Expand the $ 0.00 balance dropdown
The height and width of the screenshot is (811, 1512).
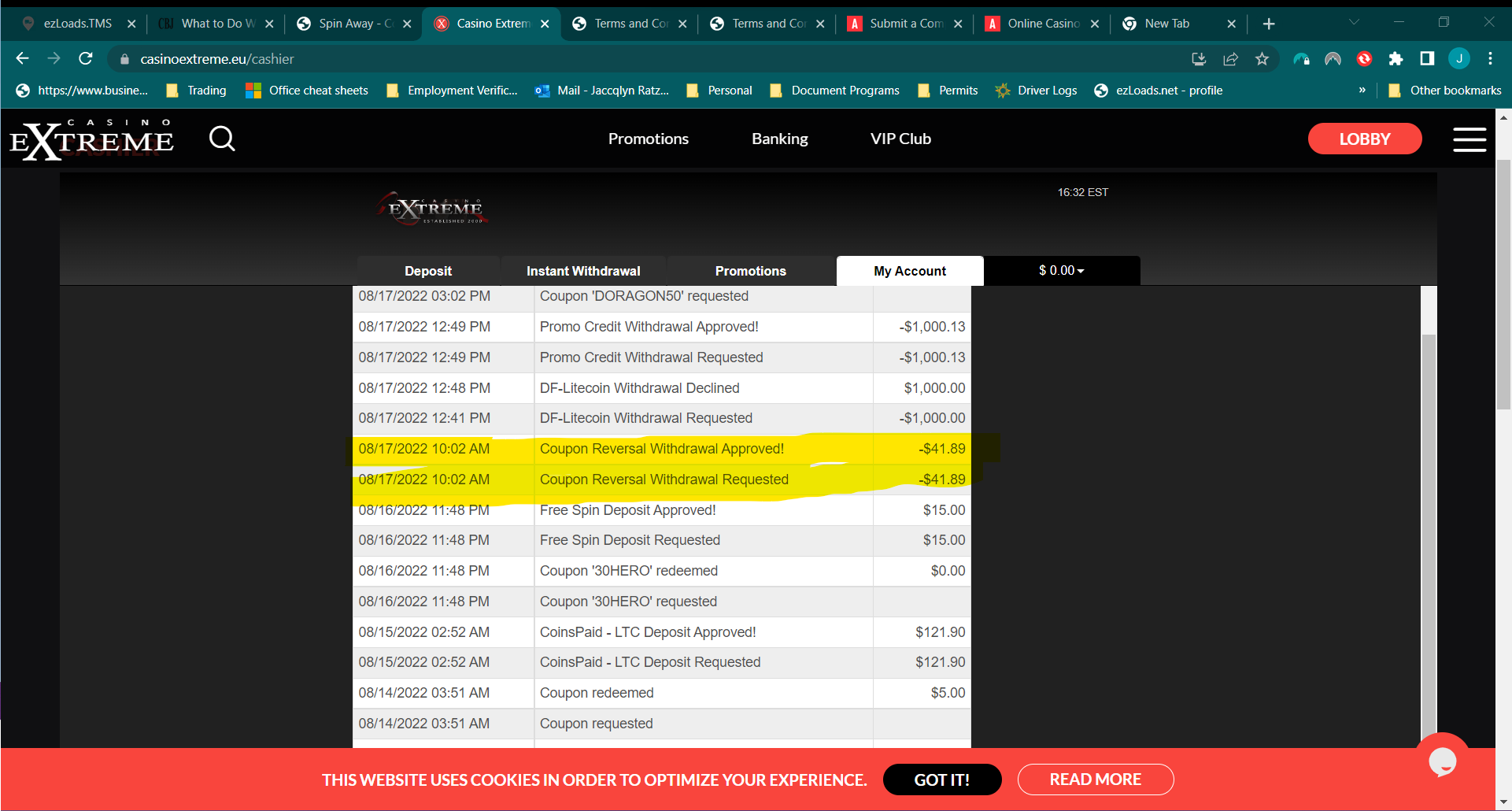click(1062, 270)
